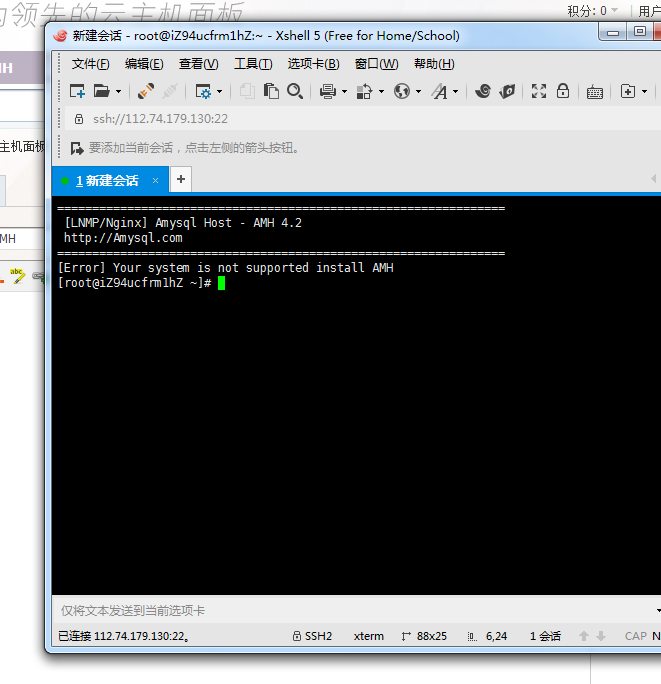Launch Xftp from the toolbar icon
Viewport: 661px width, 684px height.
point(508,91)
